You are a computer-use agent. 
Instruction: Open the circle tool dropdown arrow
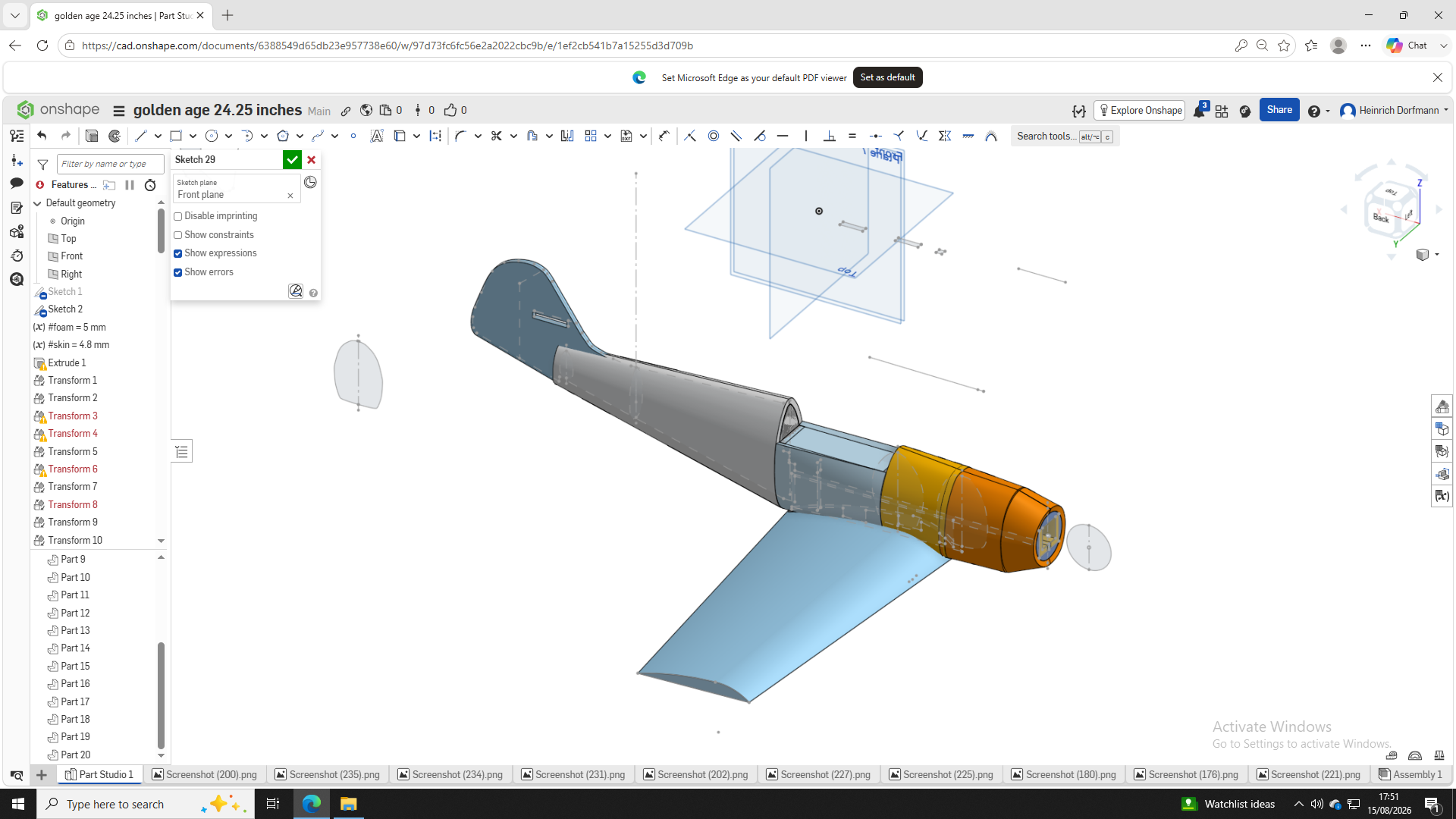click(228, 136)
